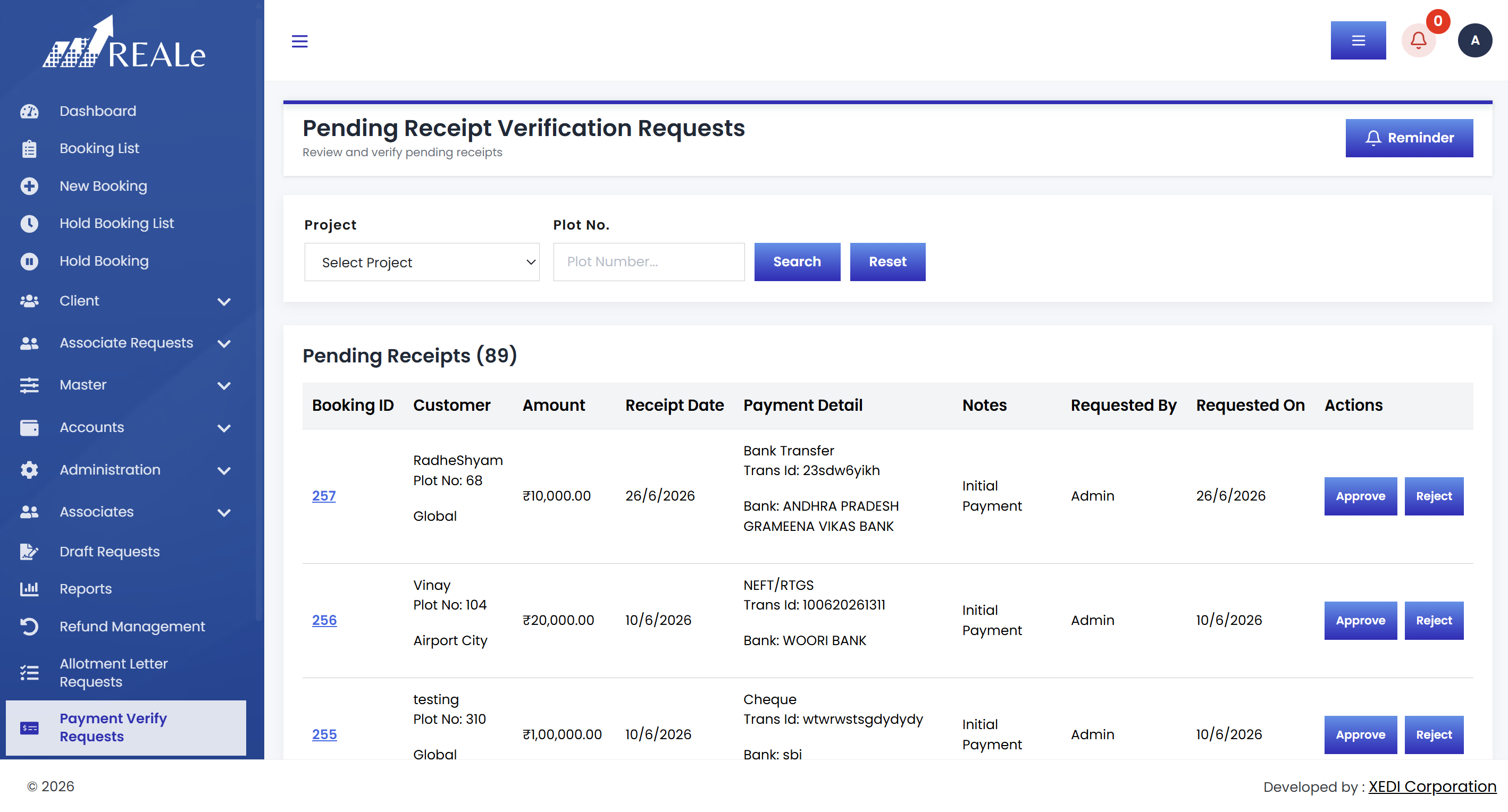
Task: Click the Receipt Date column header
Action: (x=674, y=405)
